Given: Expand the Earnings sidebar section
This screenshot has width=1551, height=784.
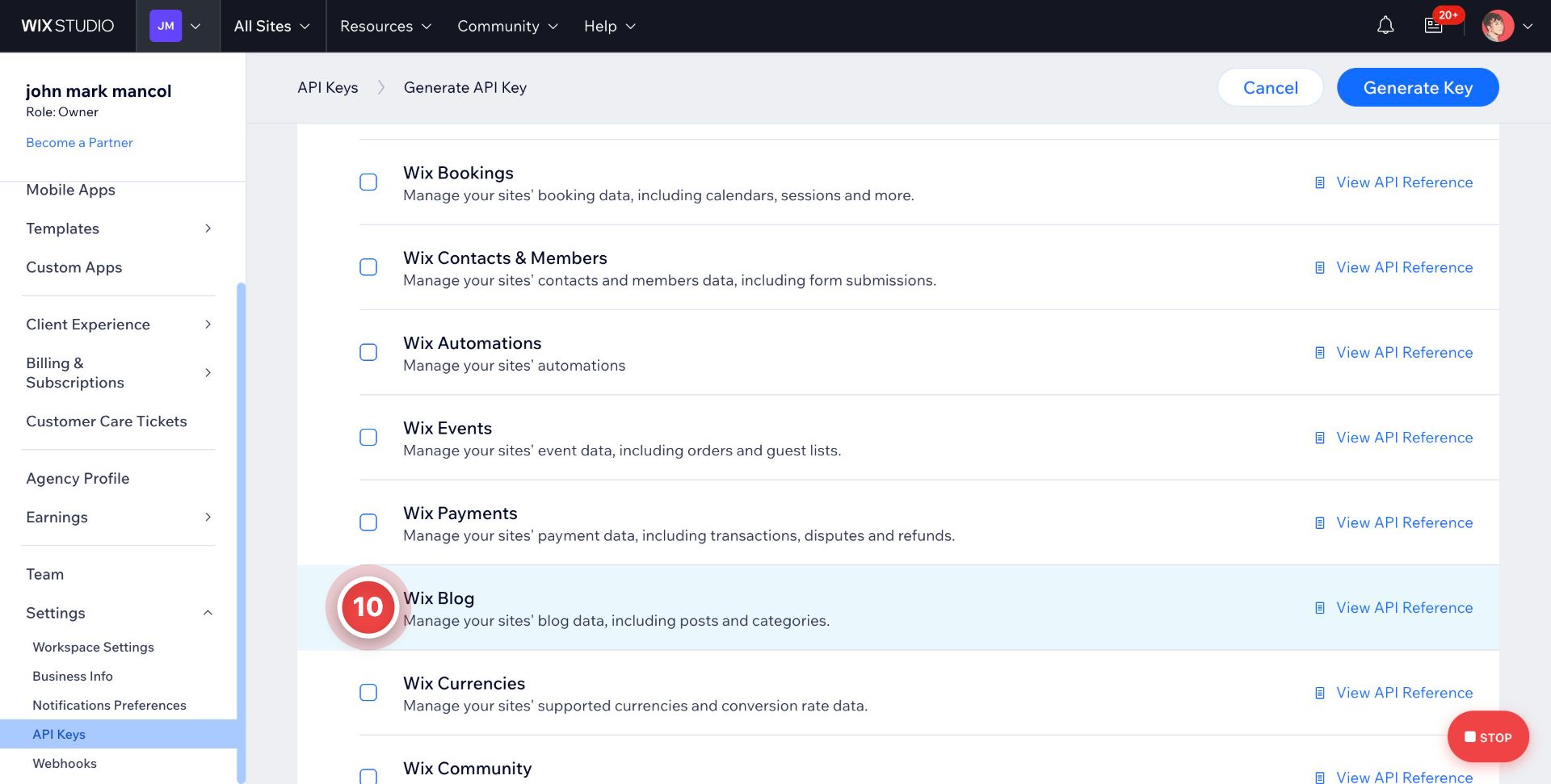Looking at the screenshot, I should tap(208, 518).
